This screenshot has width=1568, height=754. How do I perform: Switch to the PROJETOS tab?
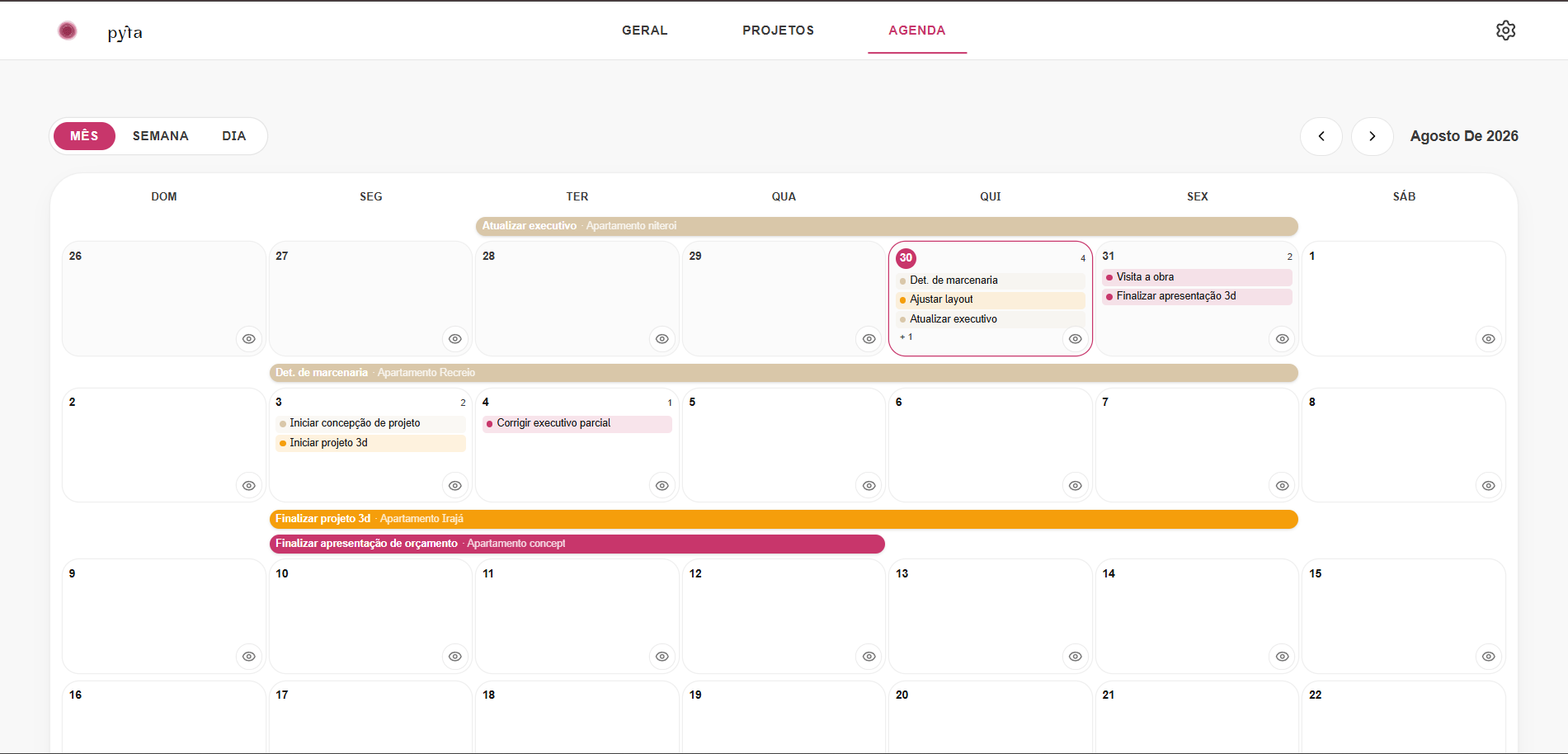778,31
